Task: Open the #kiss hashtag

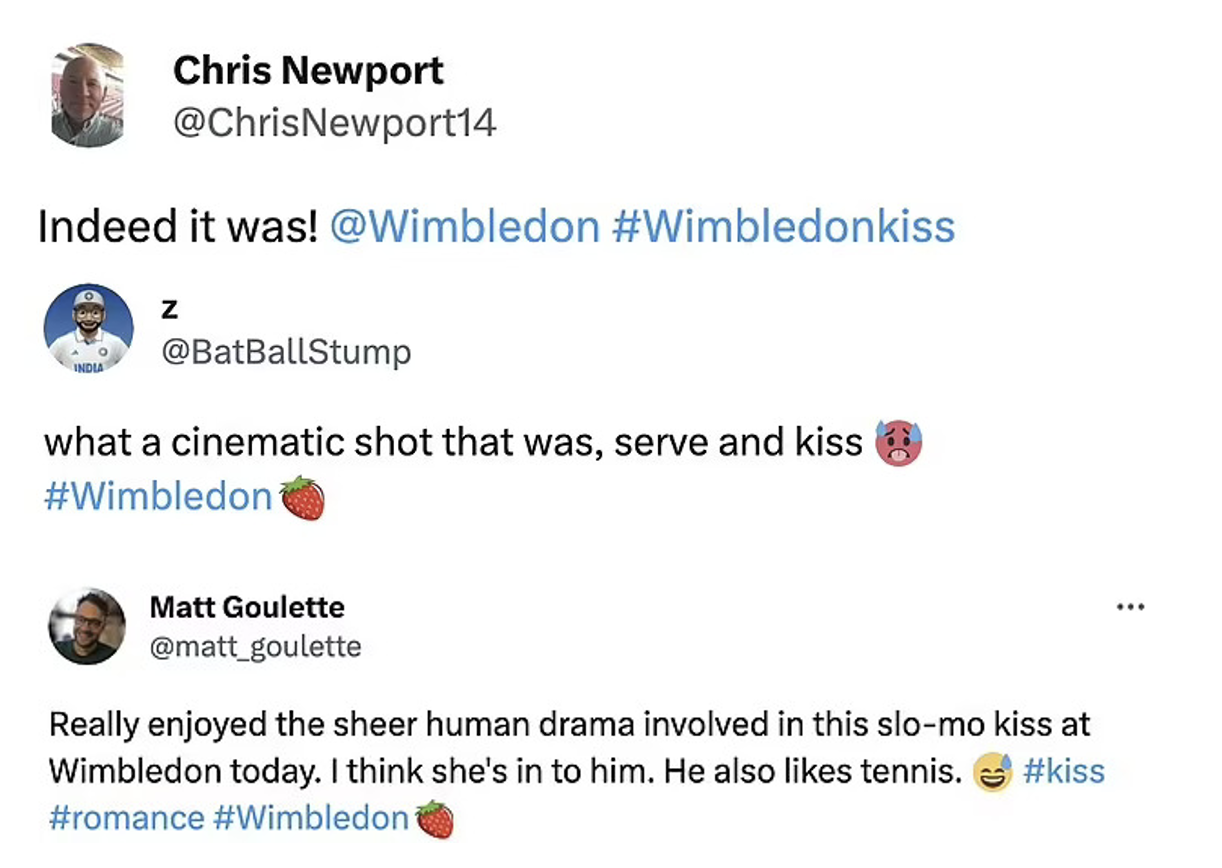Action: point(1064,772)
